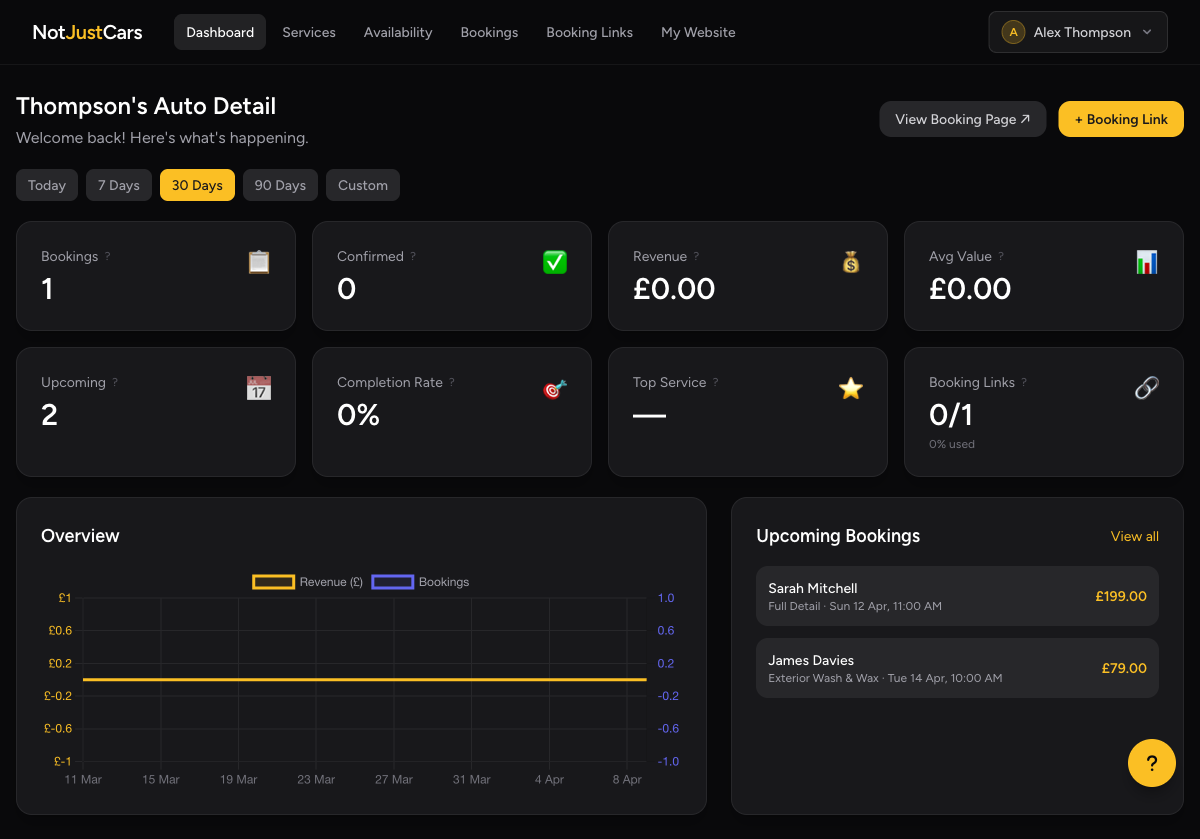Click the star icon on the Top Service card
This screenshot has width=1200, height=839.
[x=850, y=388]
